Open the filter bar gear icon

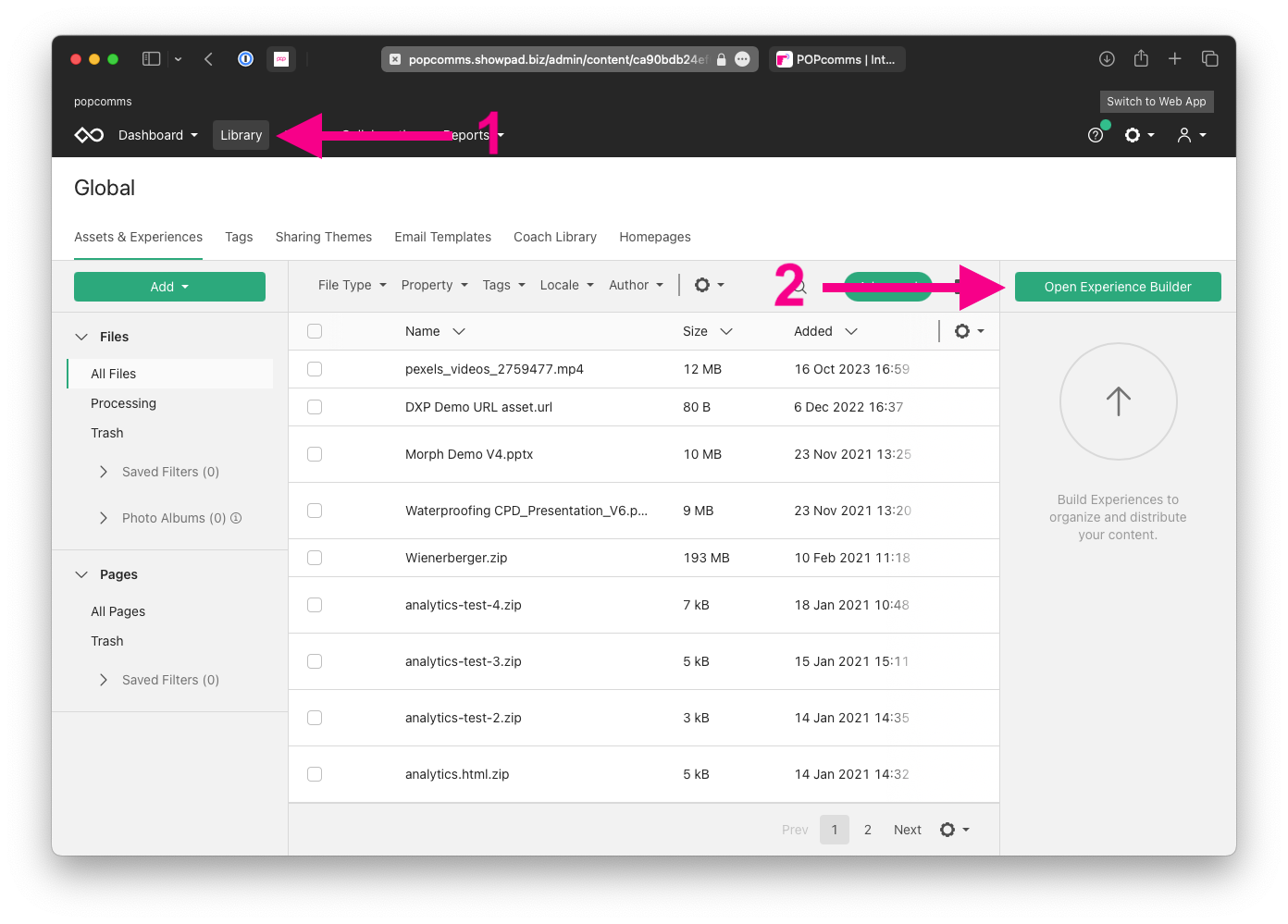point(703,285)
